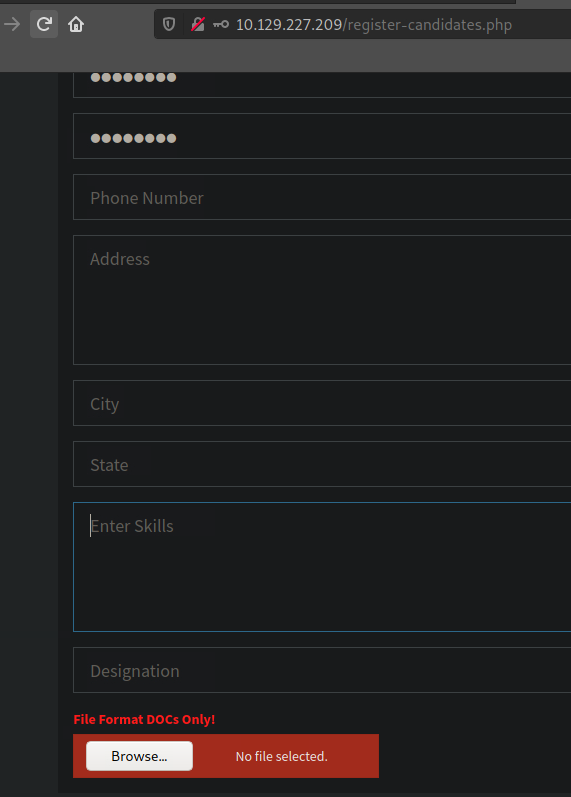Focus the Designation field
Image resolution: width=571 pixels, height=797 pixels.
tap(322, 670)
